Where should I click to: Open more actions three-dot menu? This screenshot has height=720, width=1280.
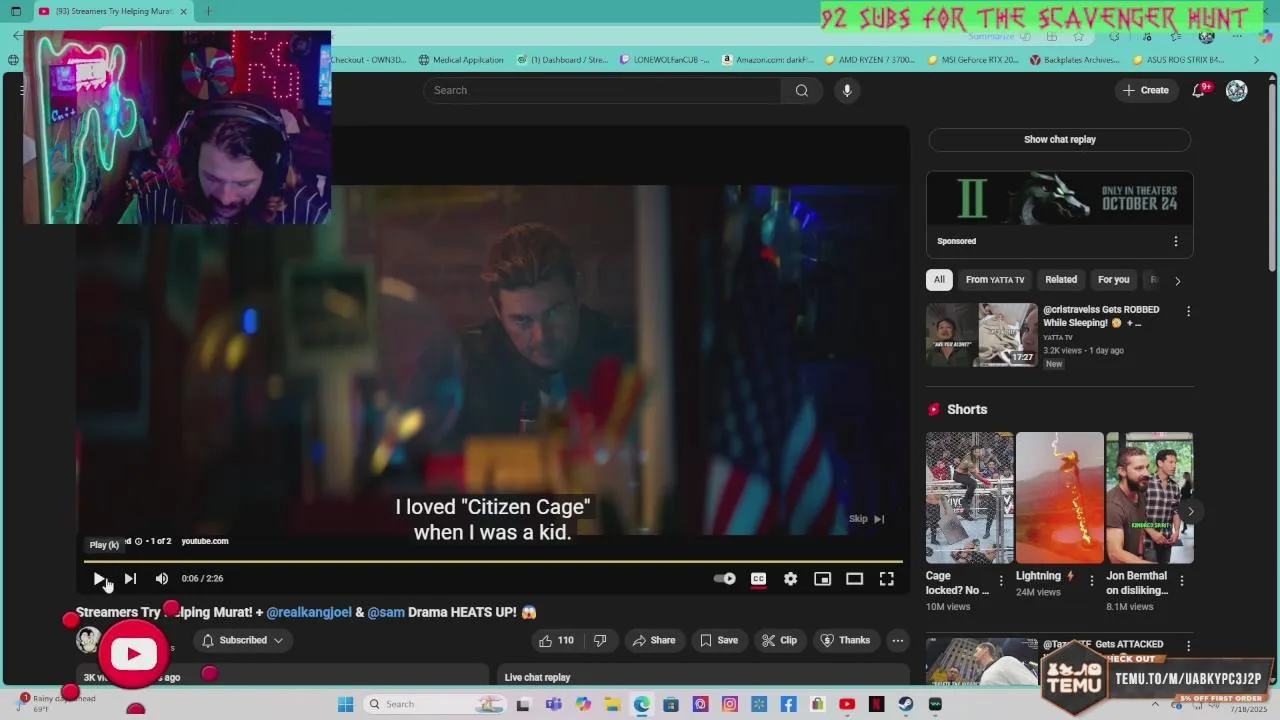tap(898, 640)
